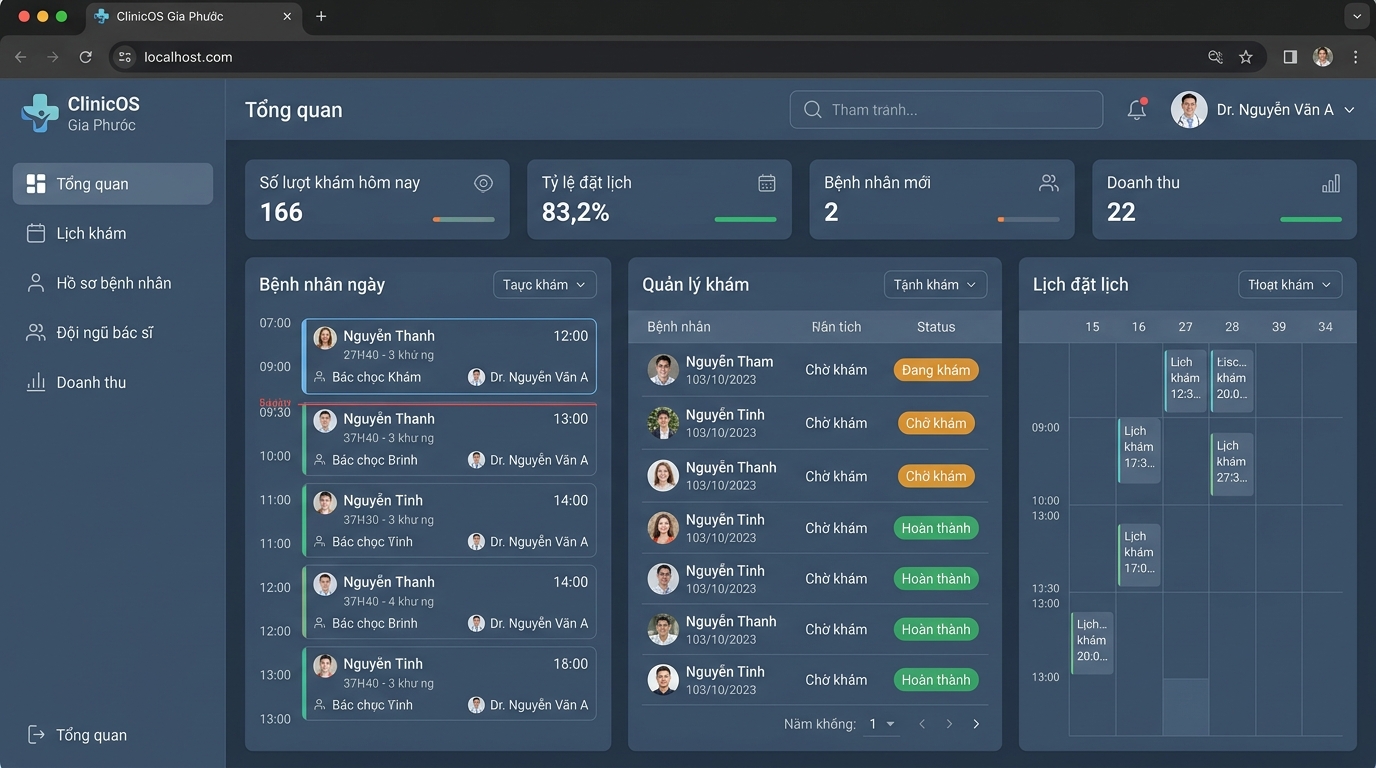Click the Status column header
Image resolution: width=1376 pixels, height=768 pixels.
pos(936,327)
